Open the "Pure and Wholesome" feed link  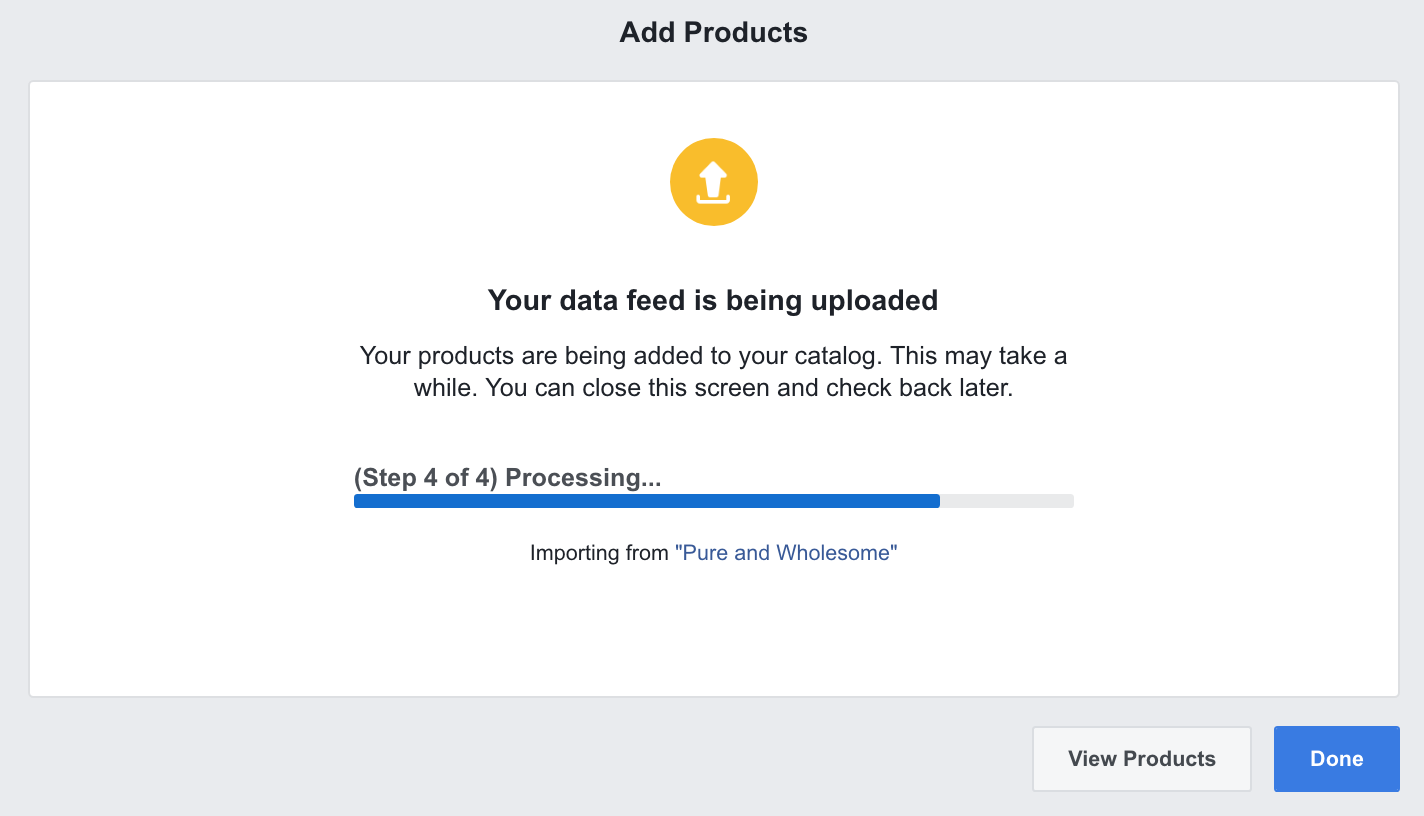(x=786, y=553)
